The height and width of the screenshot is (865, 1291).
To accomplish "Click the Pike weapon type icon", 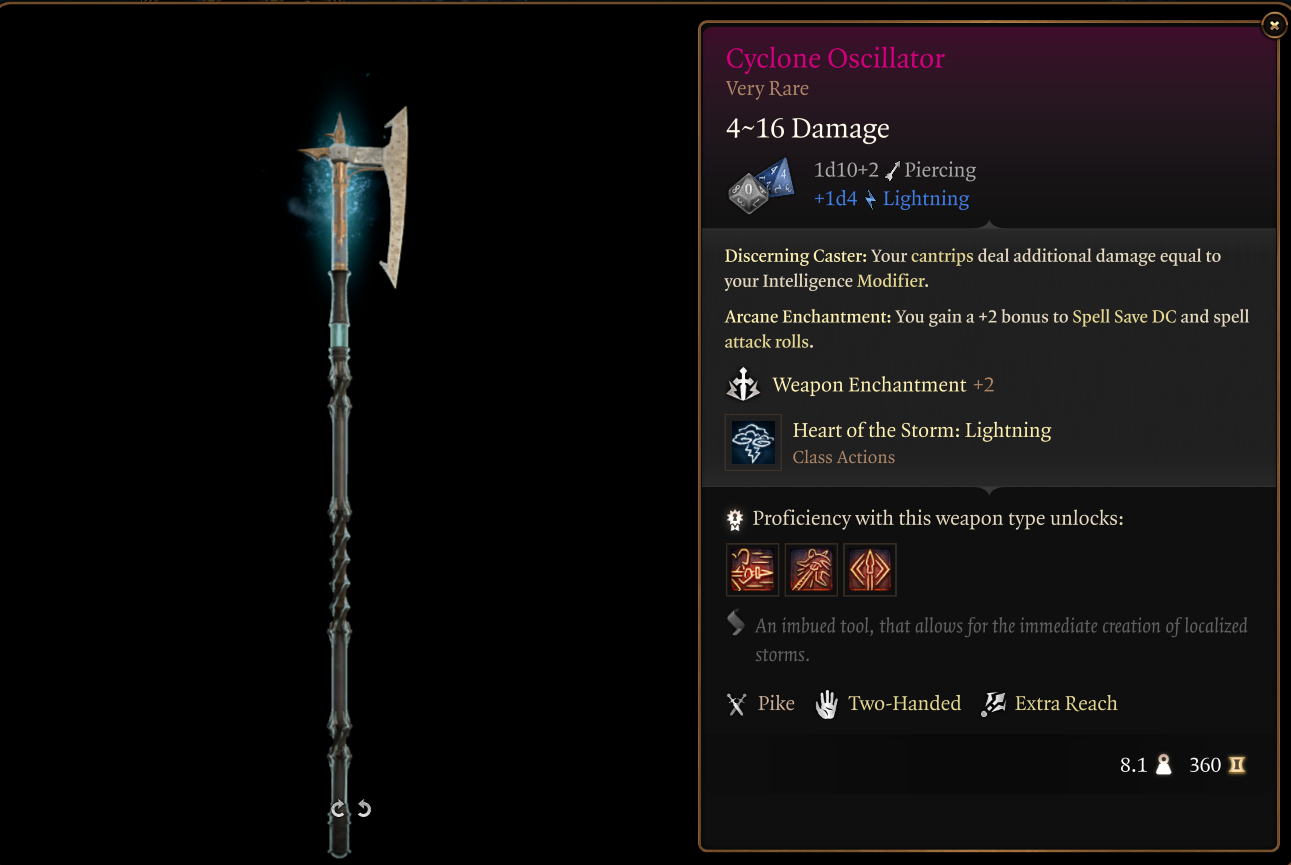I will pos(737,705).
